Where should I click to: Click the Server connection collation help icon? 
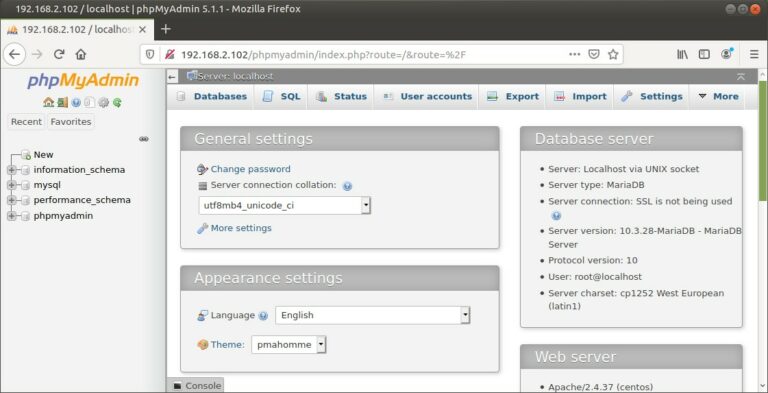pos(347,186)
